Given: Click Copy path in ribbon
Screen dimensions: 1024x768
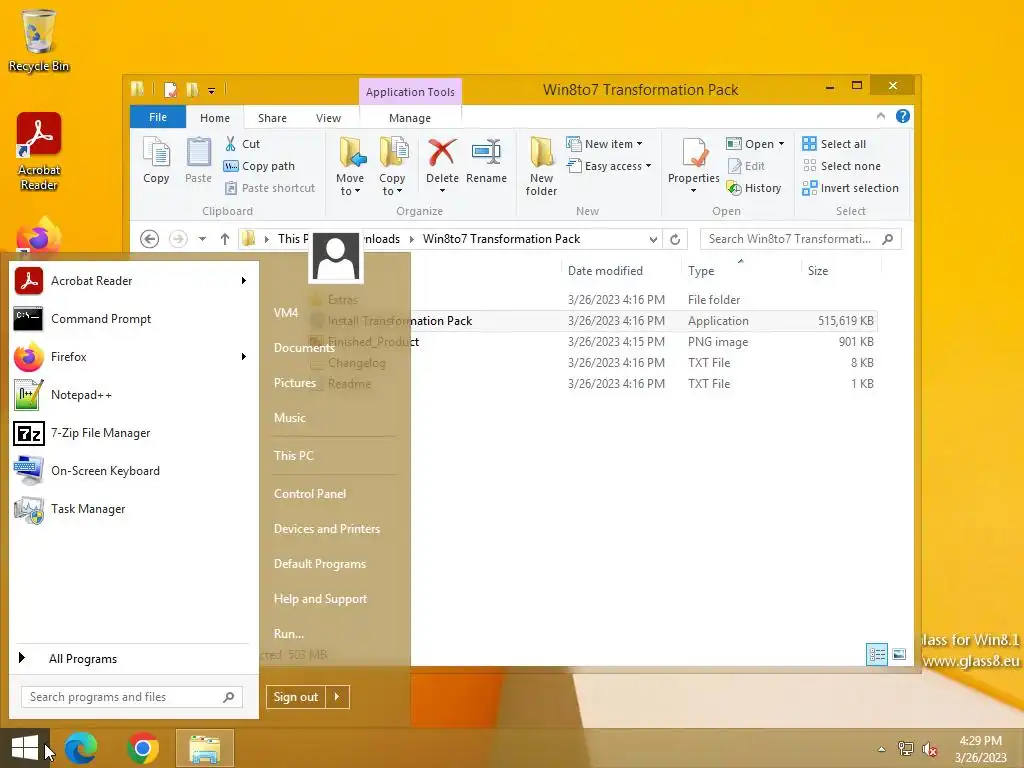Looking at the screenshot, I should (x=259, y=166).
